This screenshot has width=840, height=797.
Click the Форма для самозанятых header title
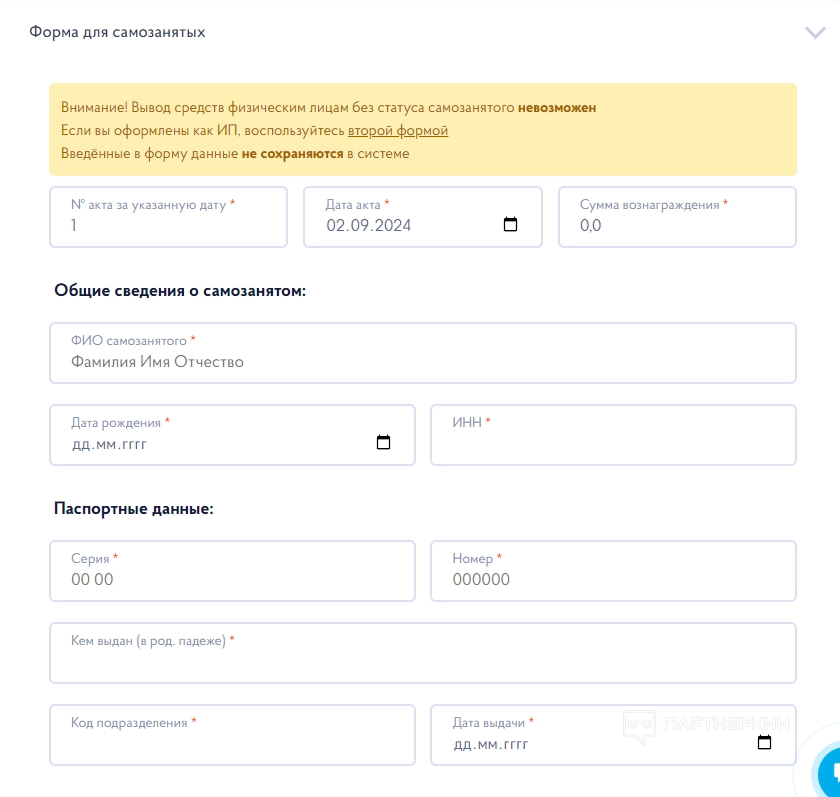click(x=117, y=32)
